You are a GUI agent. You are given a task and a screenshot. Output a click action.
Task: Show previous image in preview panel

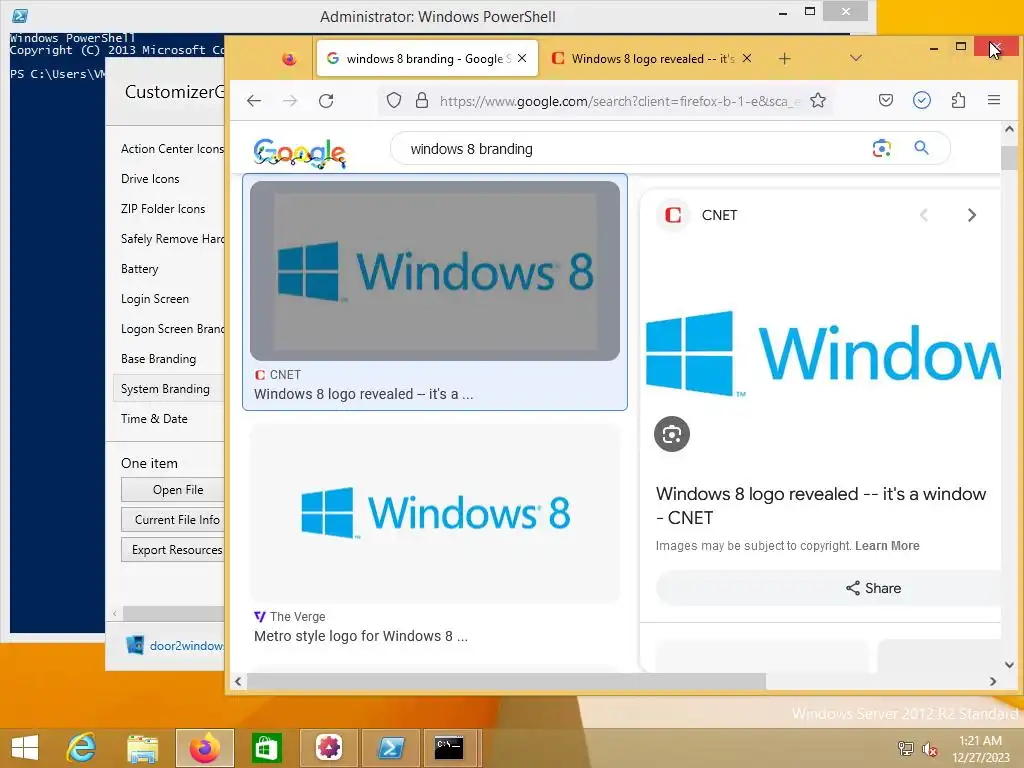[x=923, y=215]
